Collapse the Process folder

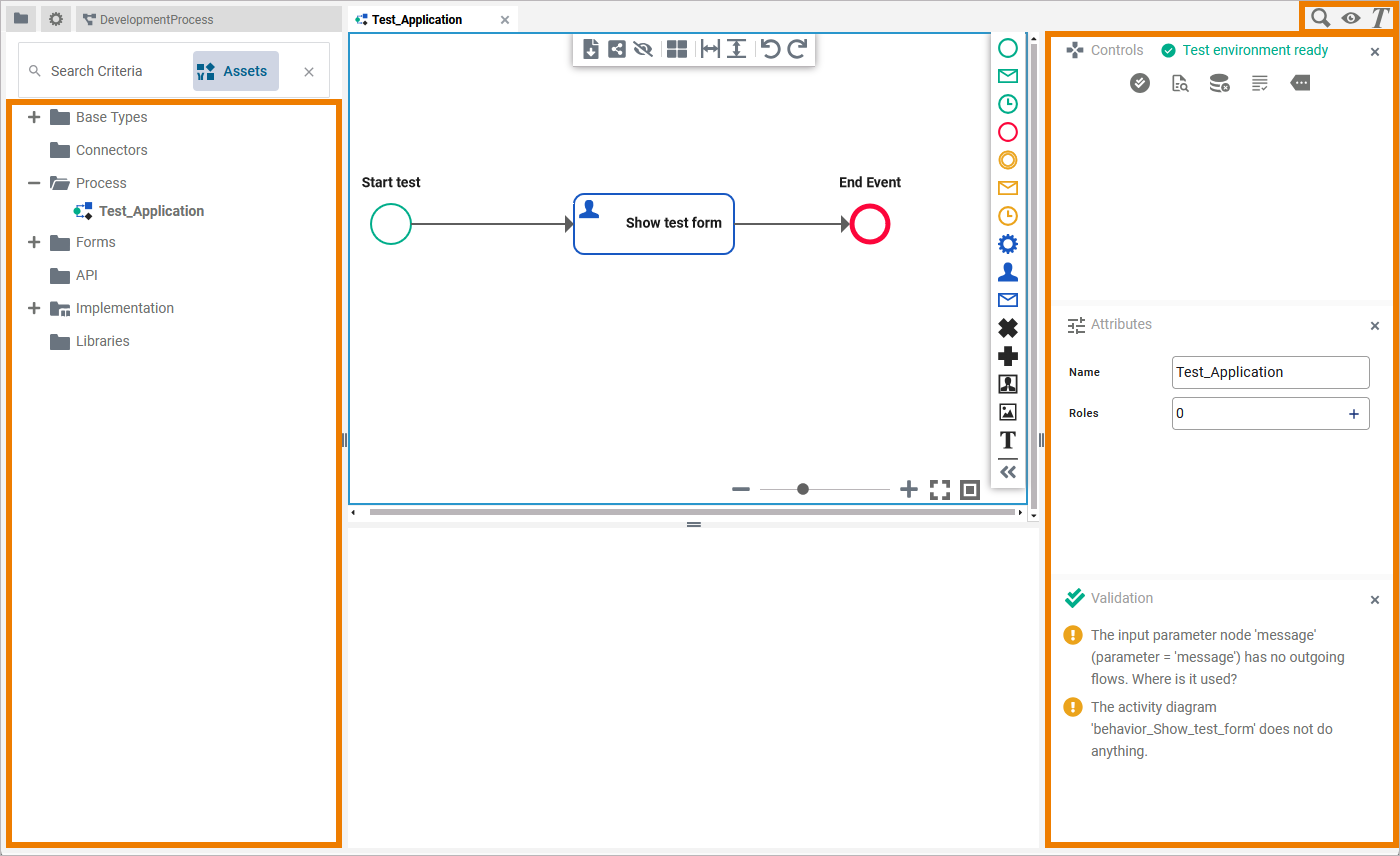click(x=34, y=183)
